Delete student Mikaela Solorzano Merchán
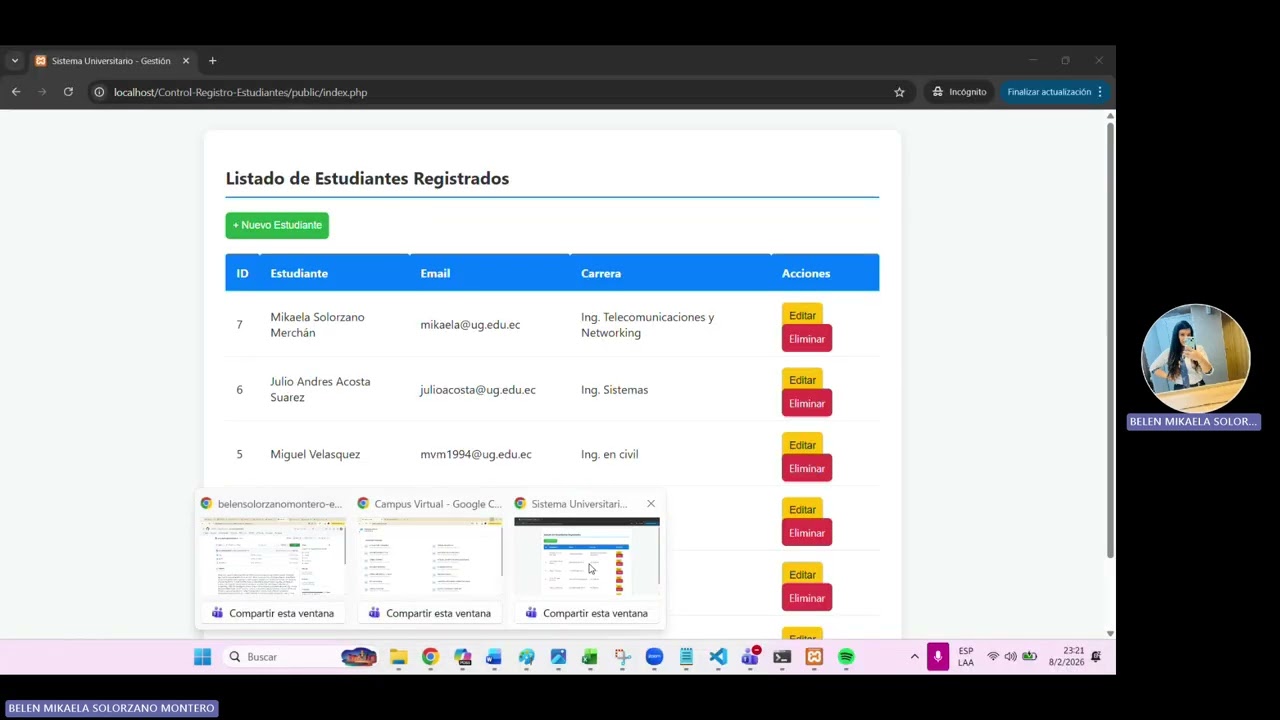Screen dimensions: 1280x720 pos(806,339)
